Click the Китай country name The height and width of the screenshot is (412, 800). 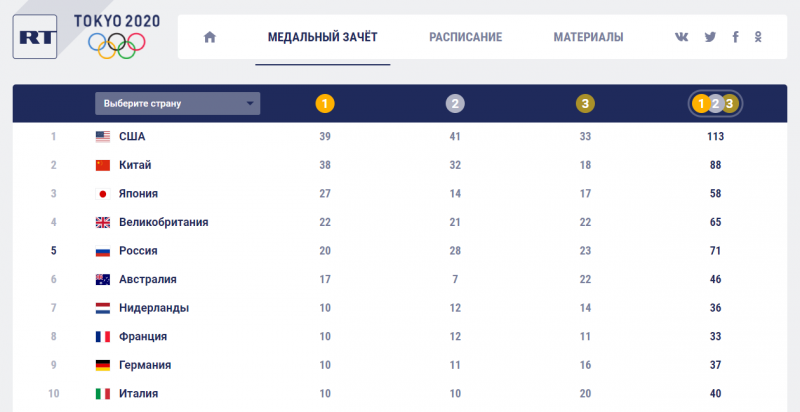point(135,165)
